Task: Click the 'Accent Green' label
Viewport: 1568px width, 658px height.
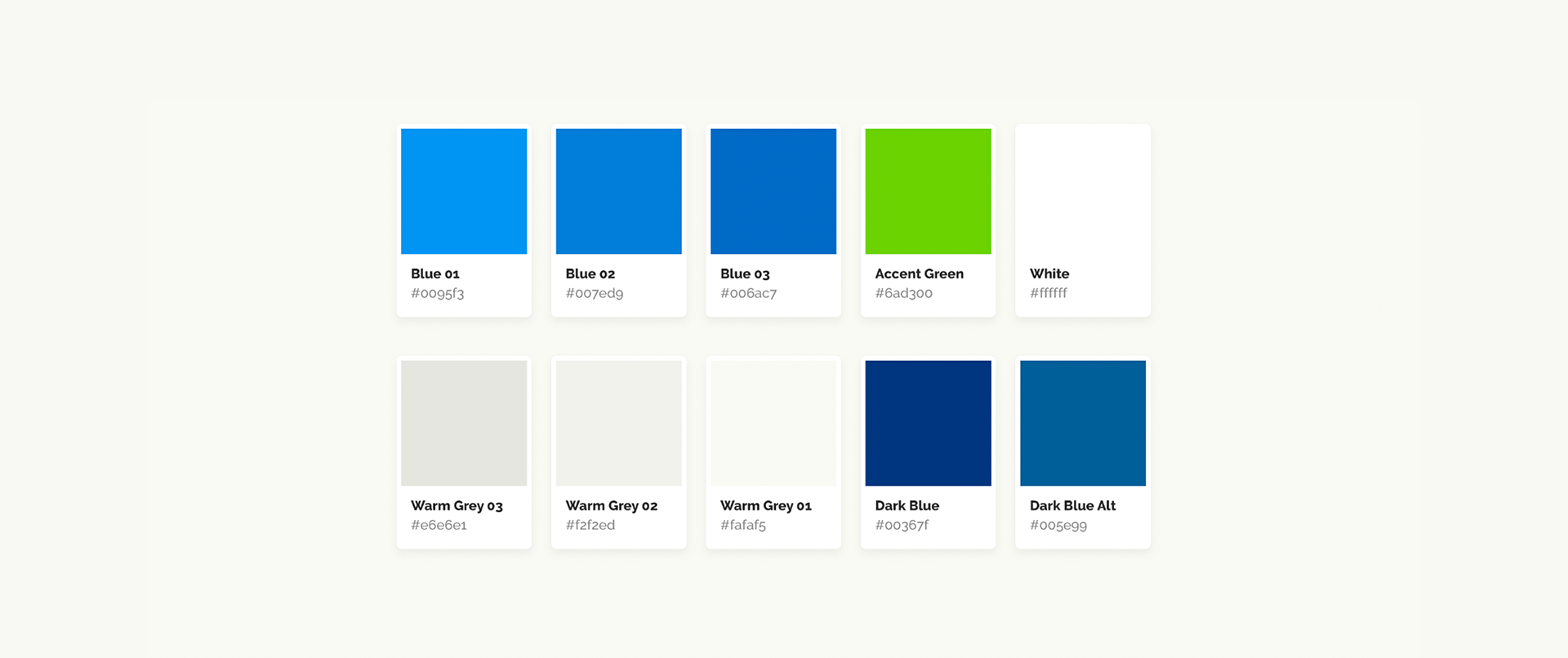Action: [920, 273]
